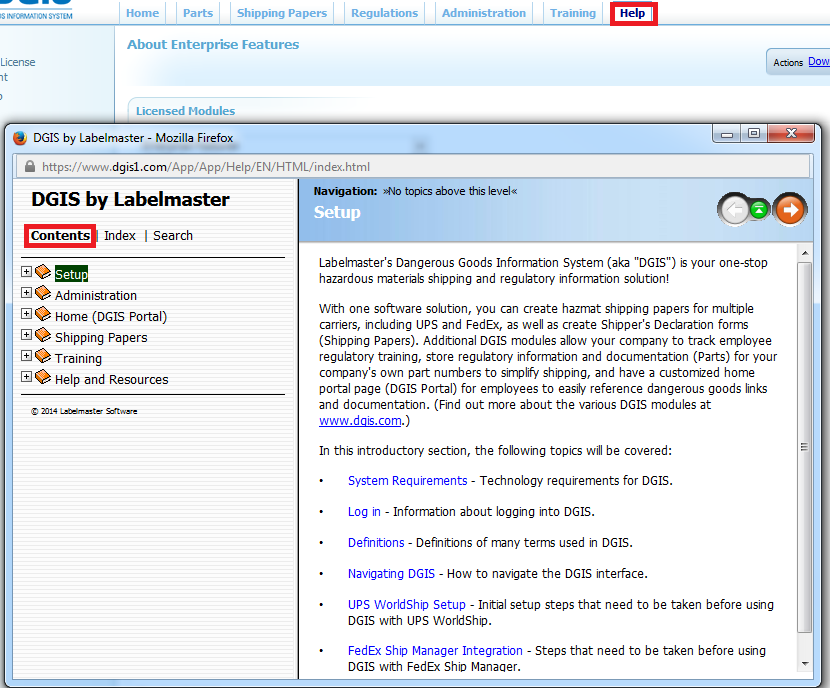The image size is (830, 688).
Task: Open the System Requirements link
Action: tap(407, 481)
